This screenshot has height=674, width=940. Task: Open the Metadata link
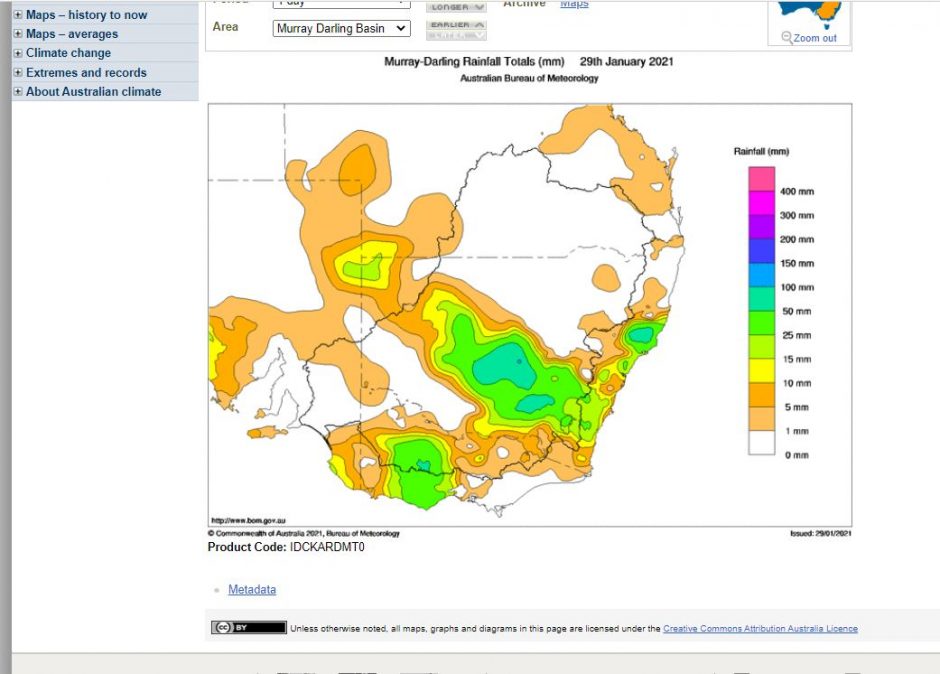pos(252,589)
